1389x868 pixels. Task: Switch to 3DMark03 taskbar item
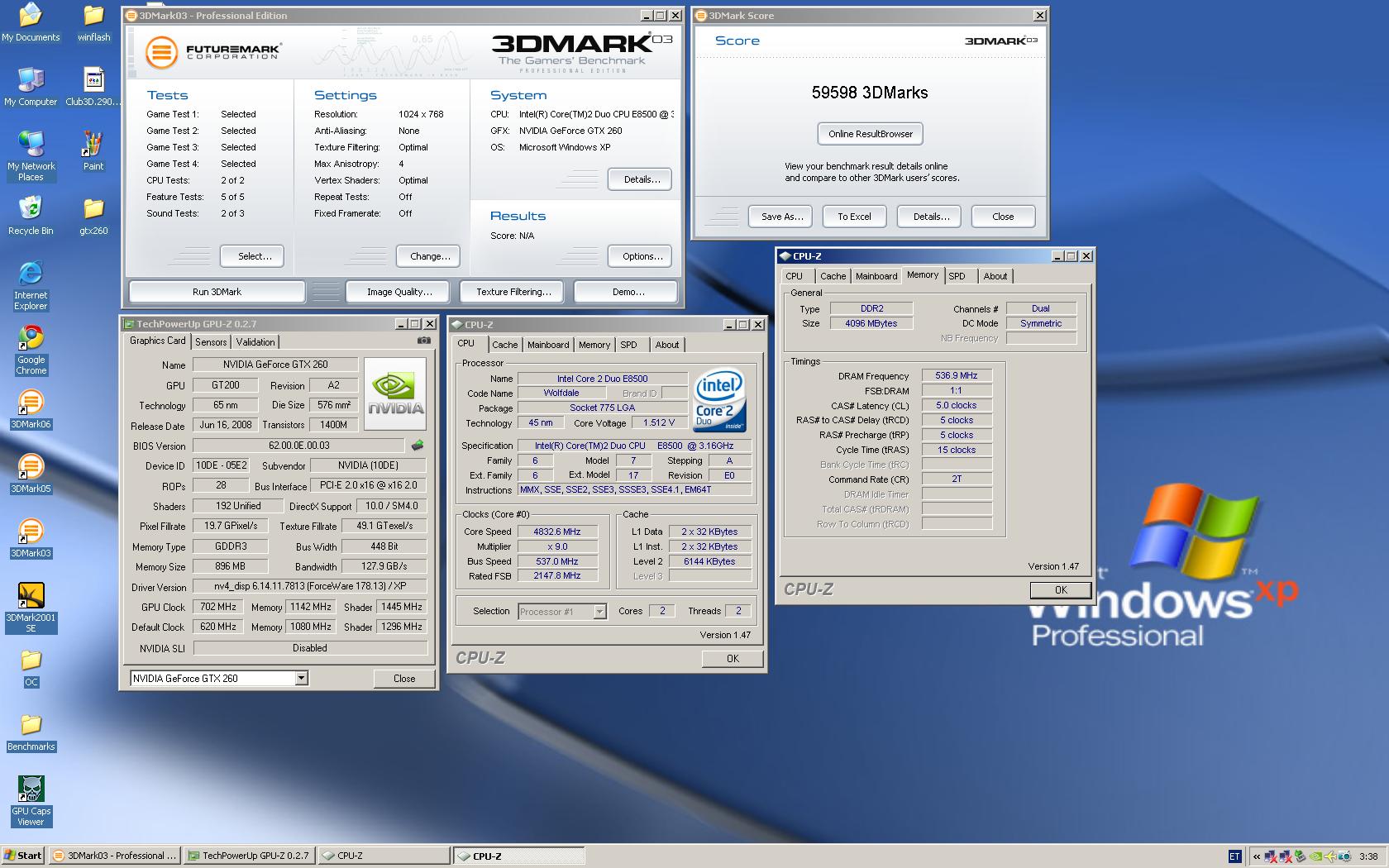pos(114,856)
